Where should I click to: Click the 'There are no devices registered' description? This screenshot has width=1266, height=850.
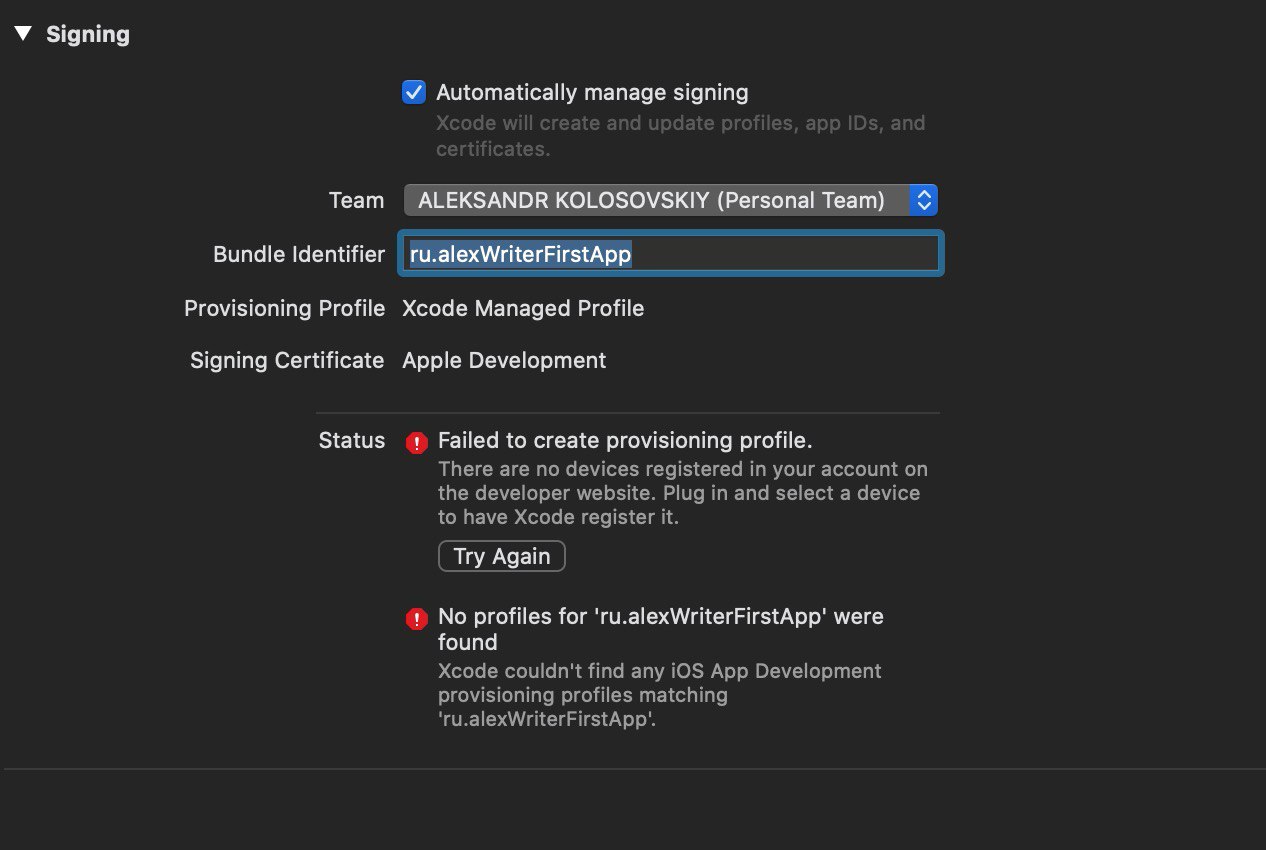(683, 493)
